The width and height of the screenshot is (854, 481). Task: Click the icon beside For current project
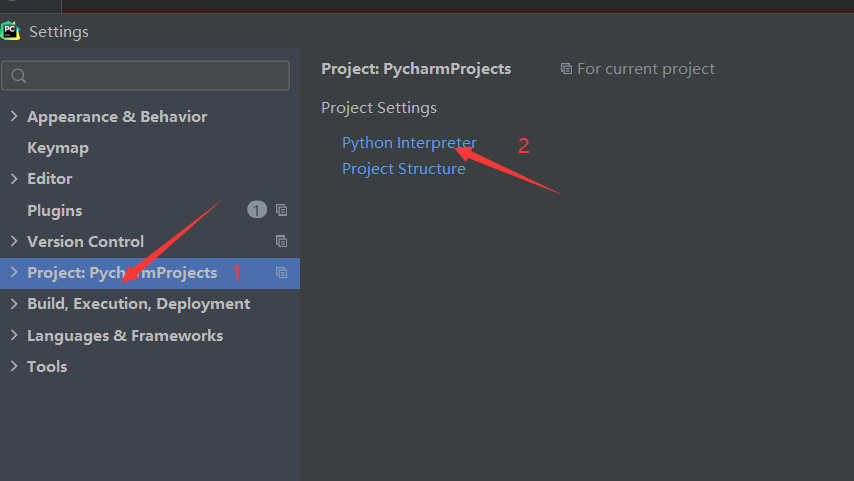[x=566, y=69]
